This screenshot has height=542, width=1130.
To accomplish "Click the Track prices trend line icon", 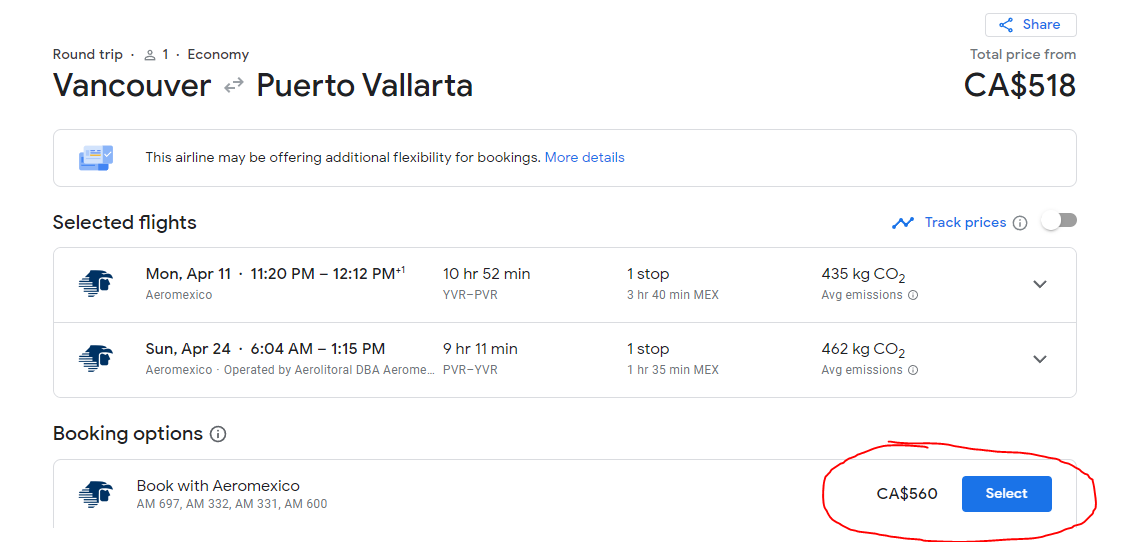I will [x=903, y=223].
